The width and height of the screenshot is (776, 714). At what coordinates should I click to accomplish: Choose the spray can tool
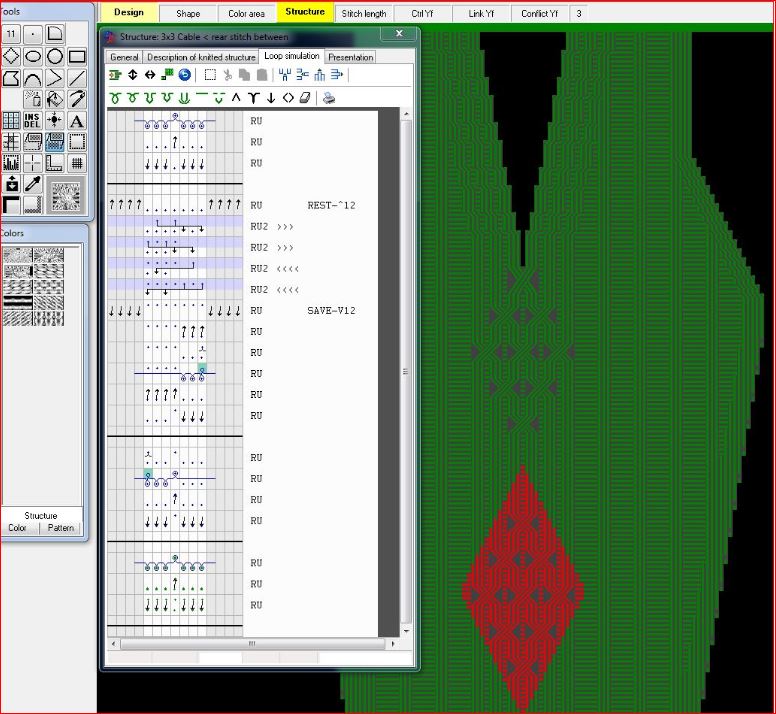point(33,100)
